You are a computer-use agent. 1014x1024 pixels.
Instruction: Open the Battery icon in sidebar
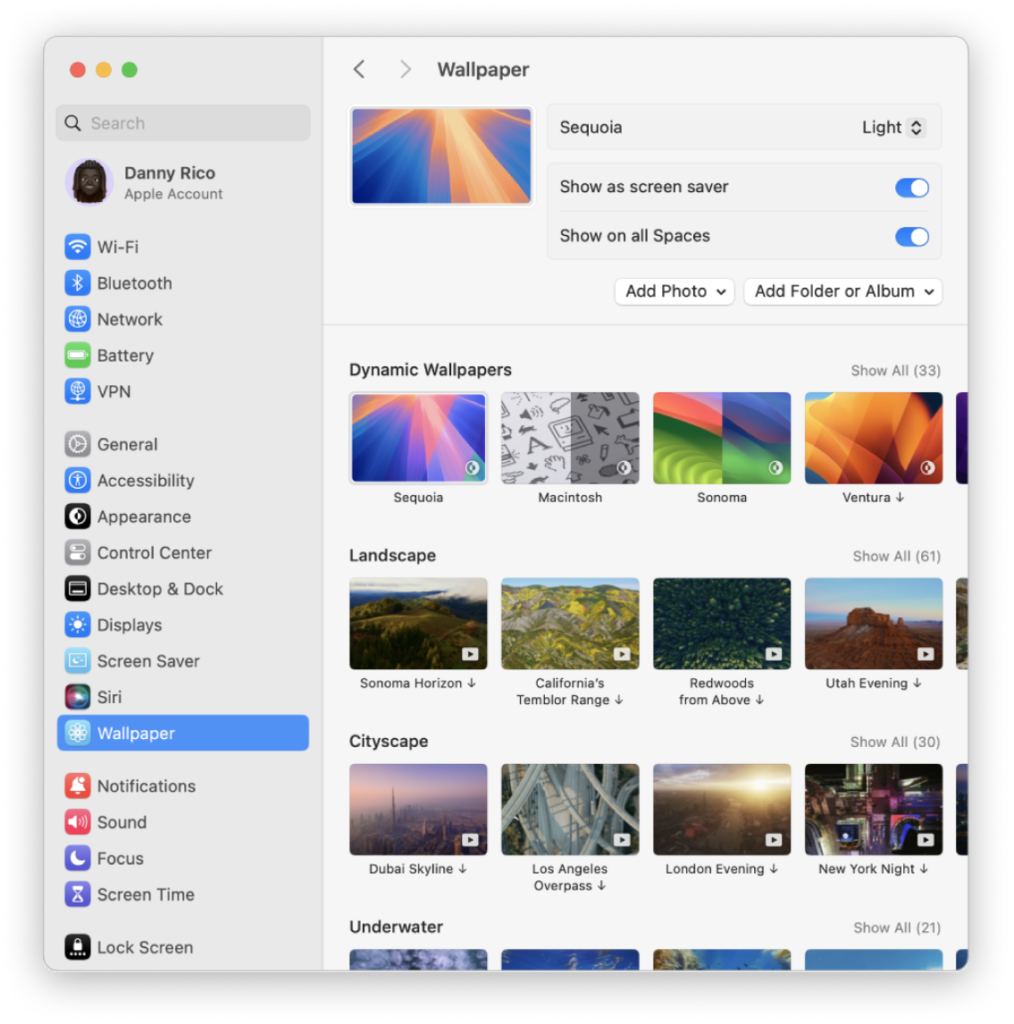click(77, 355)
